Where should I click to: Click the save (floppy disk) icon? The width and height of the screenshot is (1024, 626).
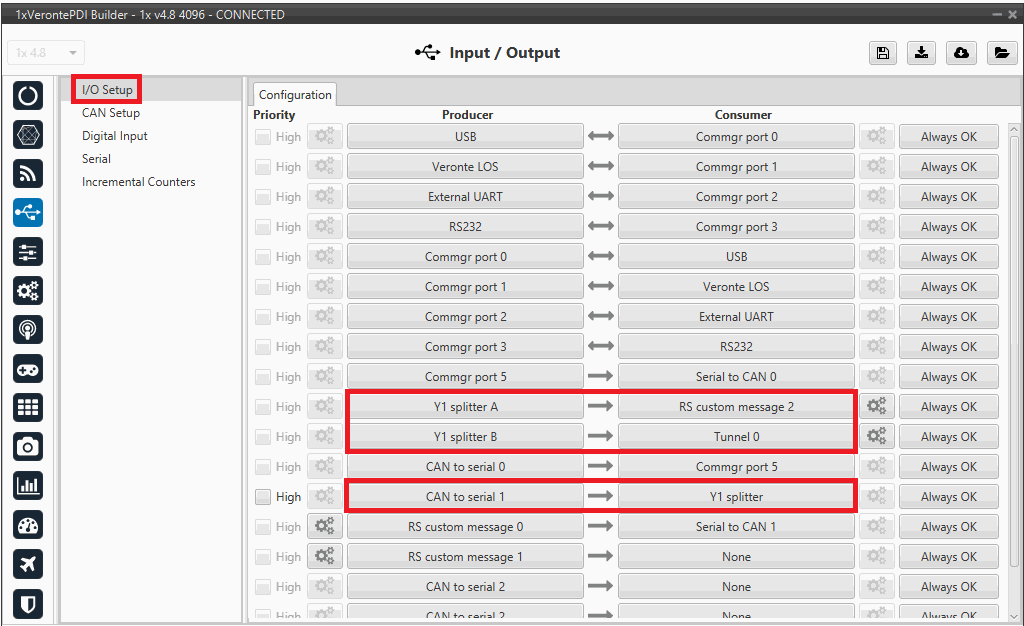882,54
